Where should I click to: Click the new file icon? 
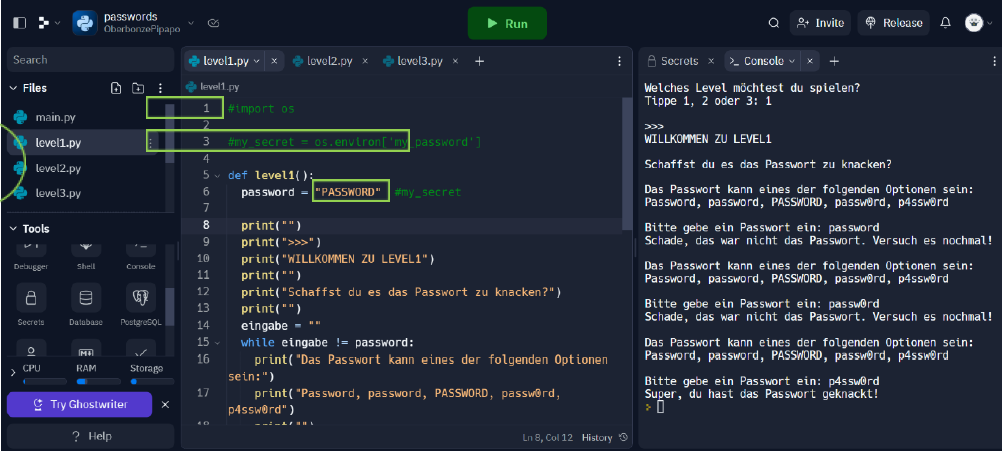116,88
